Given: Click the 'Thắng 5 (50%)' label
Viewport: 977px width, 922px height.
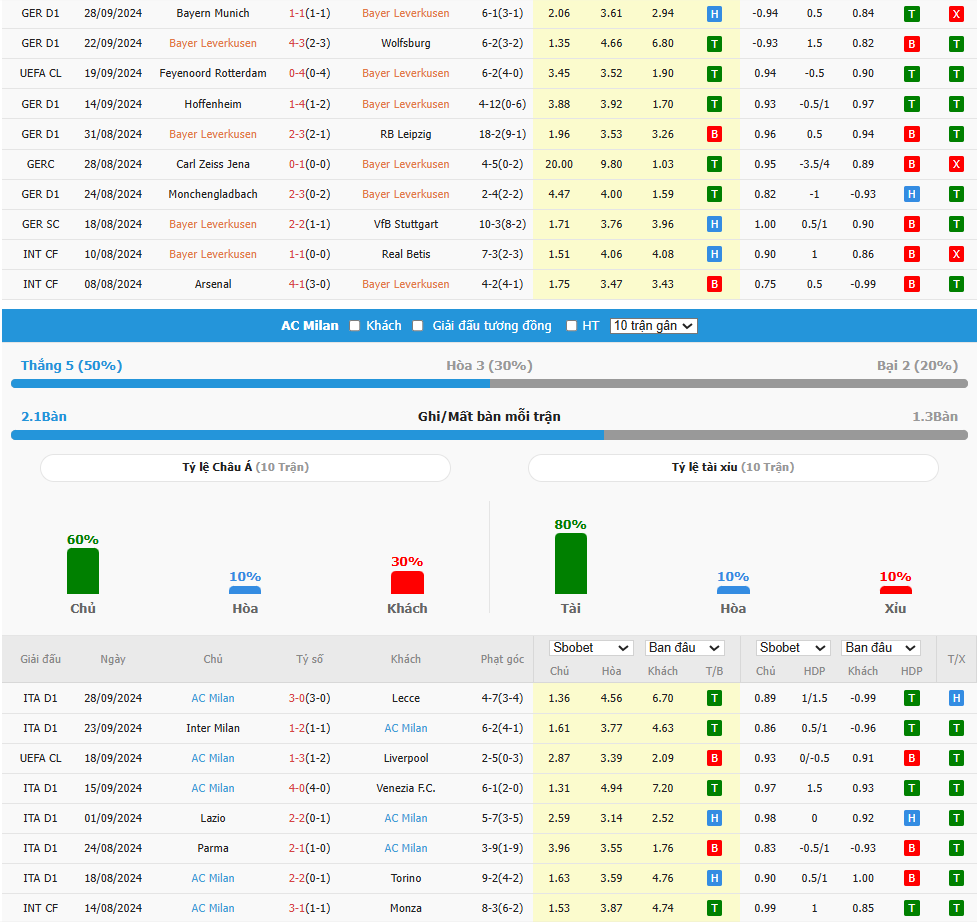Looking at the screenshot, I should pyautogui.click(x=72, y=366).
